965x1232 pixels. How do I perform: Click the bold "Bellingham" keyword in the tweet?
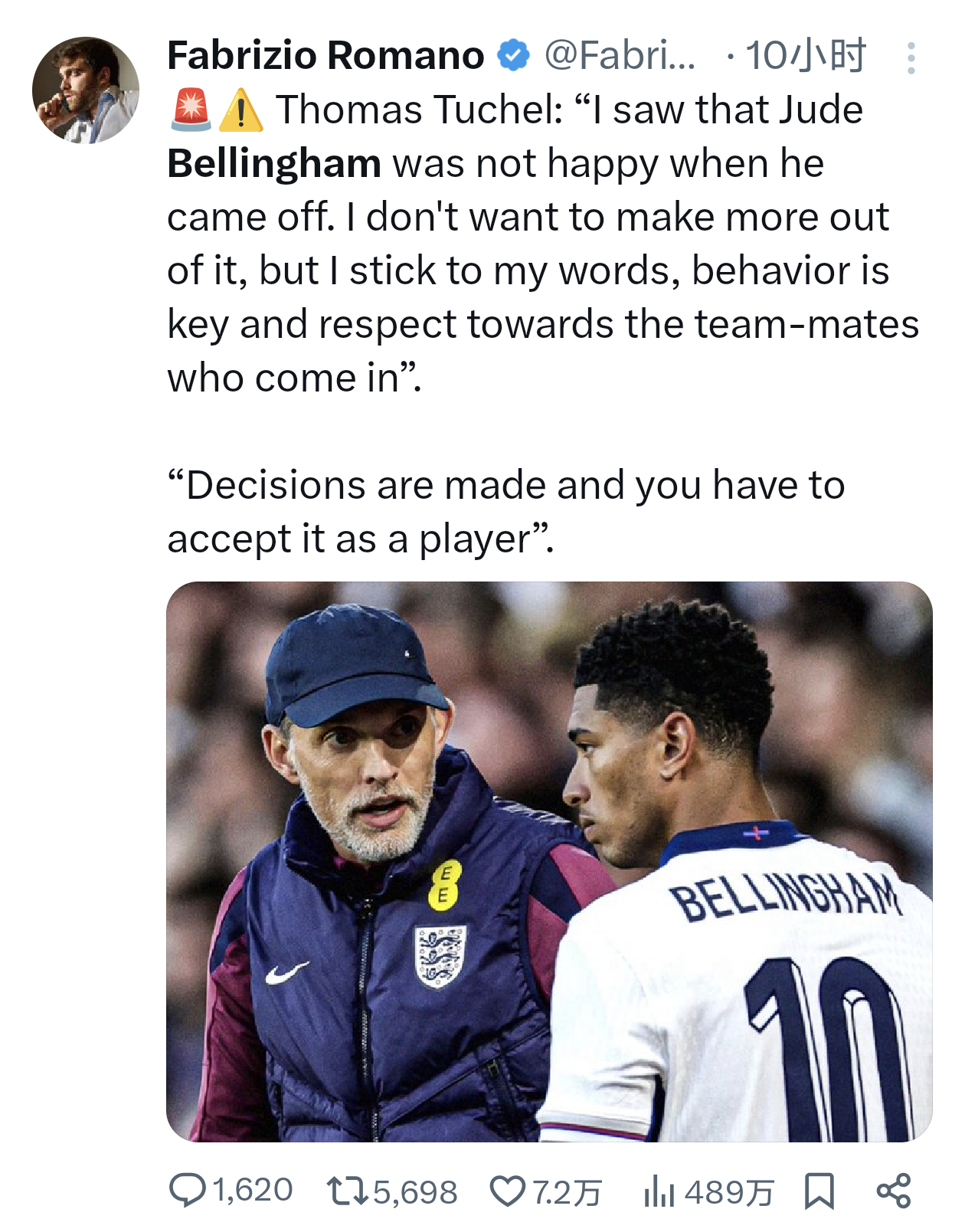click(x=274, y=164)
